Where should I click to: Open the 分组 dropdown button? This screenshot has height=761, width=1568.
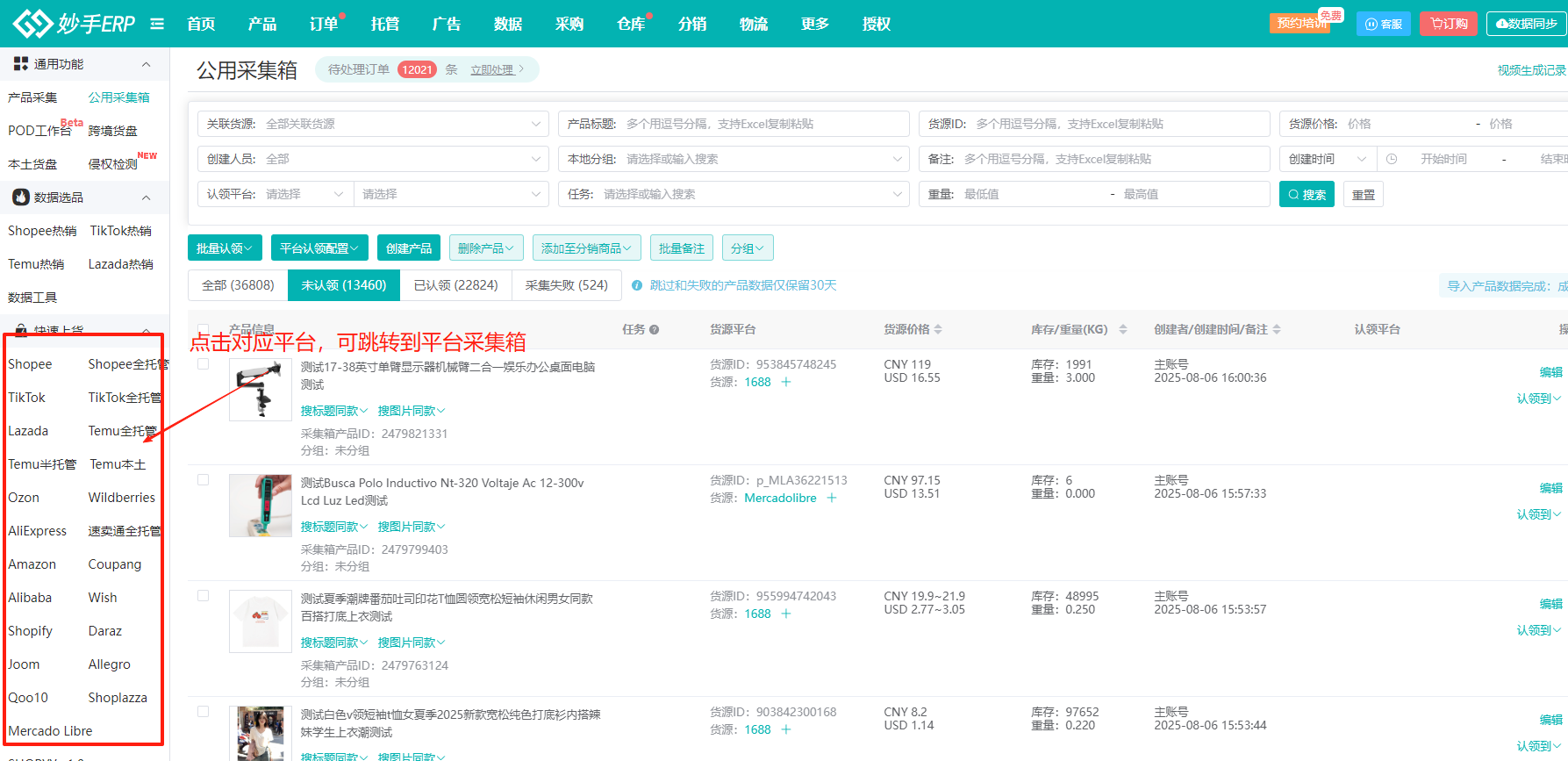pos(748,248)
